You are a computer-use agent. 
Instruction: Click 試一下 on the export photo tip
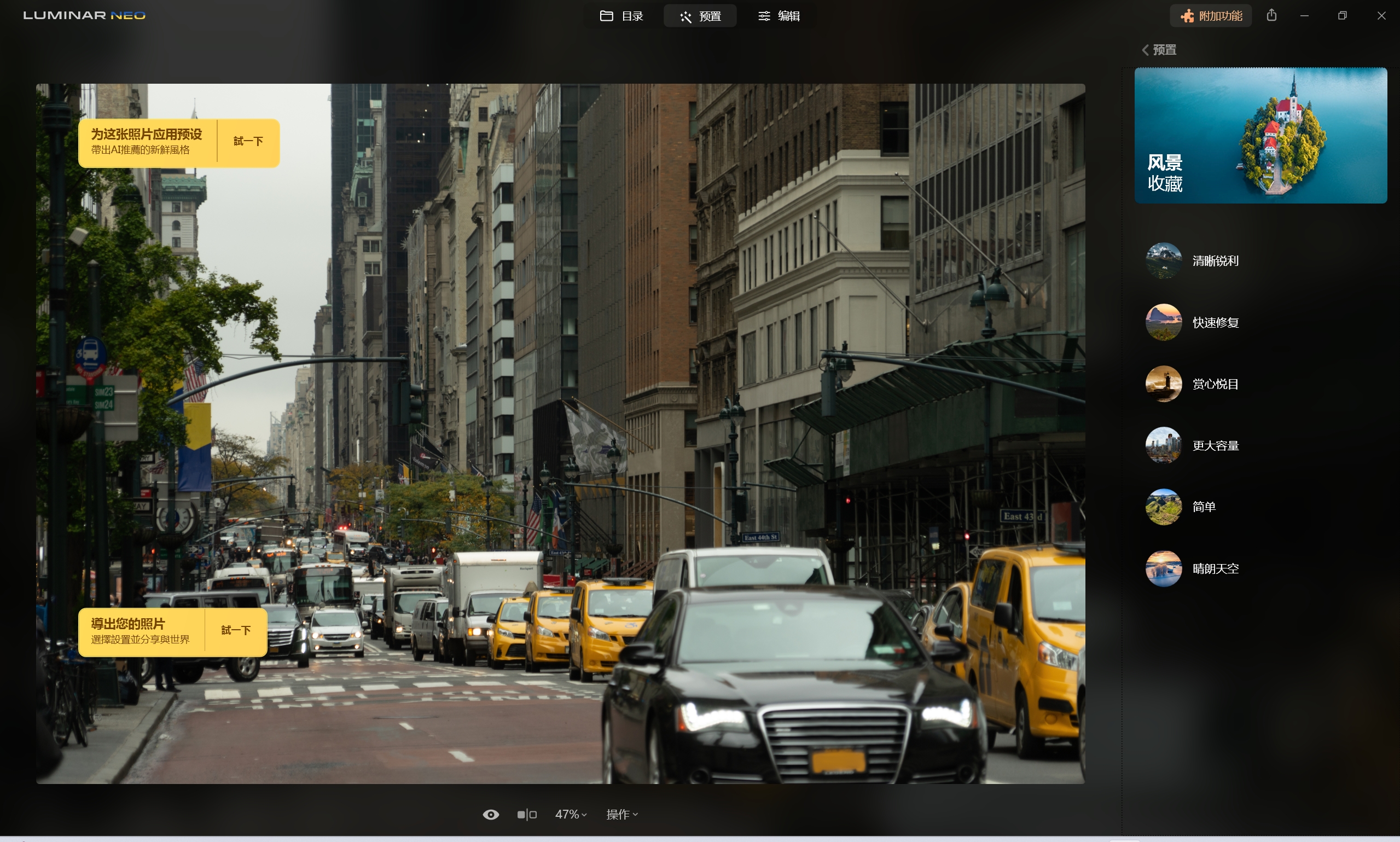[235, 630]
